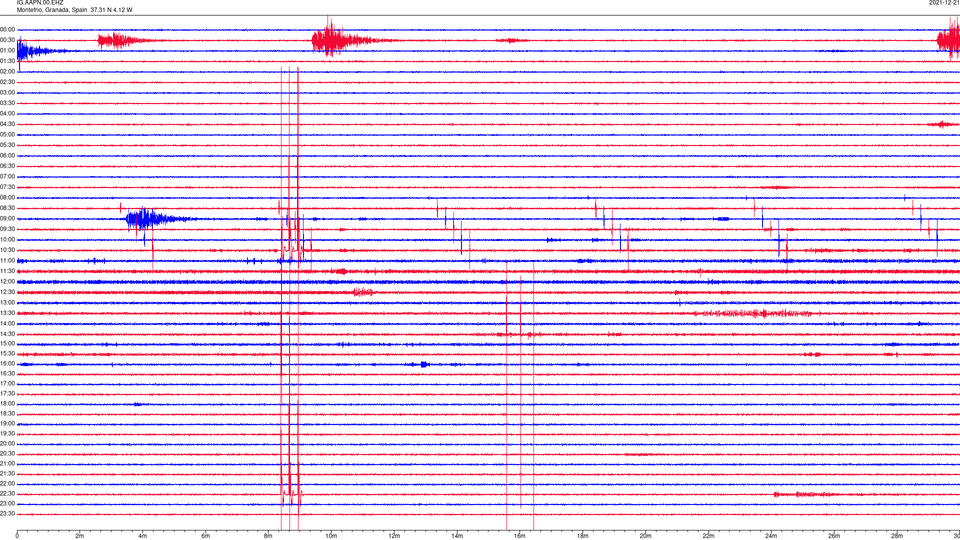Select the 00:30 trace time label
This screenshot has height=540, width=960.
coord(7,40)
